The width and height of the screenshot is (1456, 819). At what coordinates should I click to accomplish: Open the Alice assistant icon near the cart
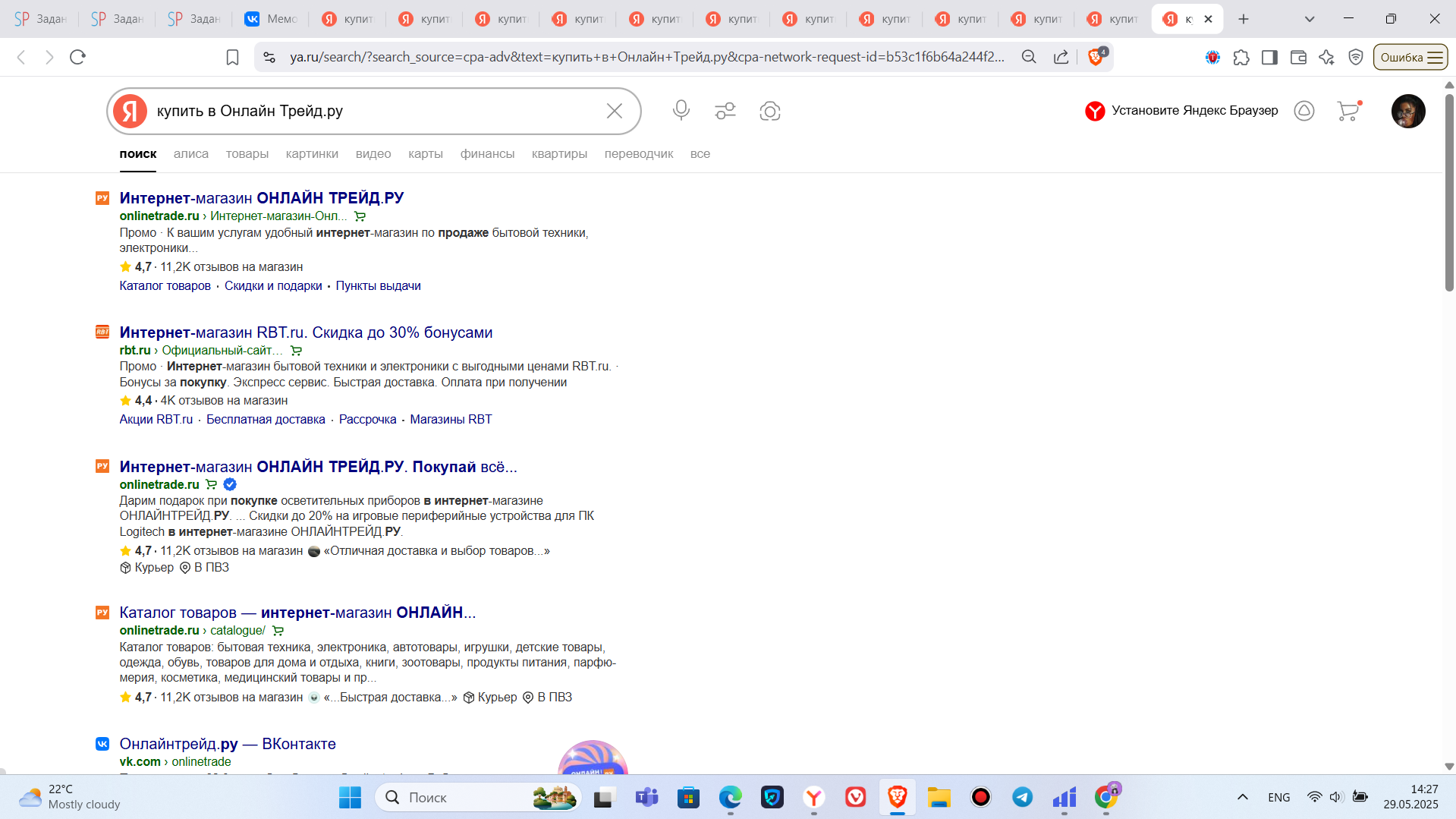coord(1304,111)
